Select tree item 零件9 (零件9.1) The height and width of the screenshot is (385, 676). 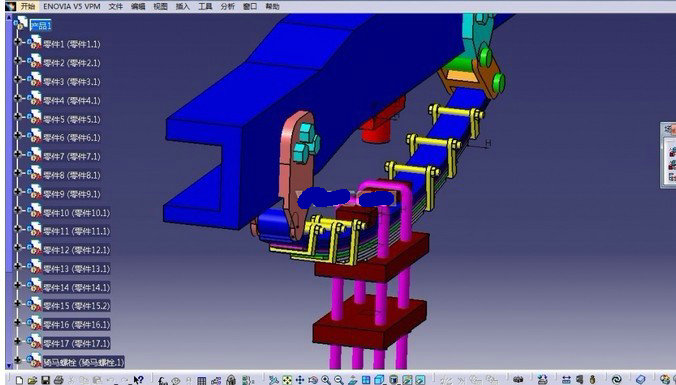(x=72, y=194)
